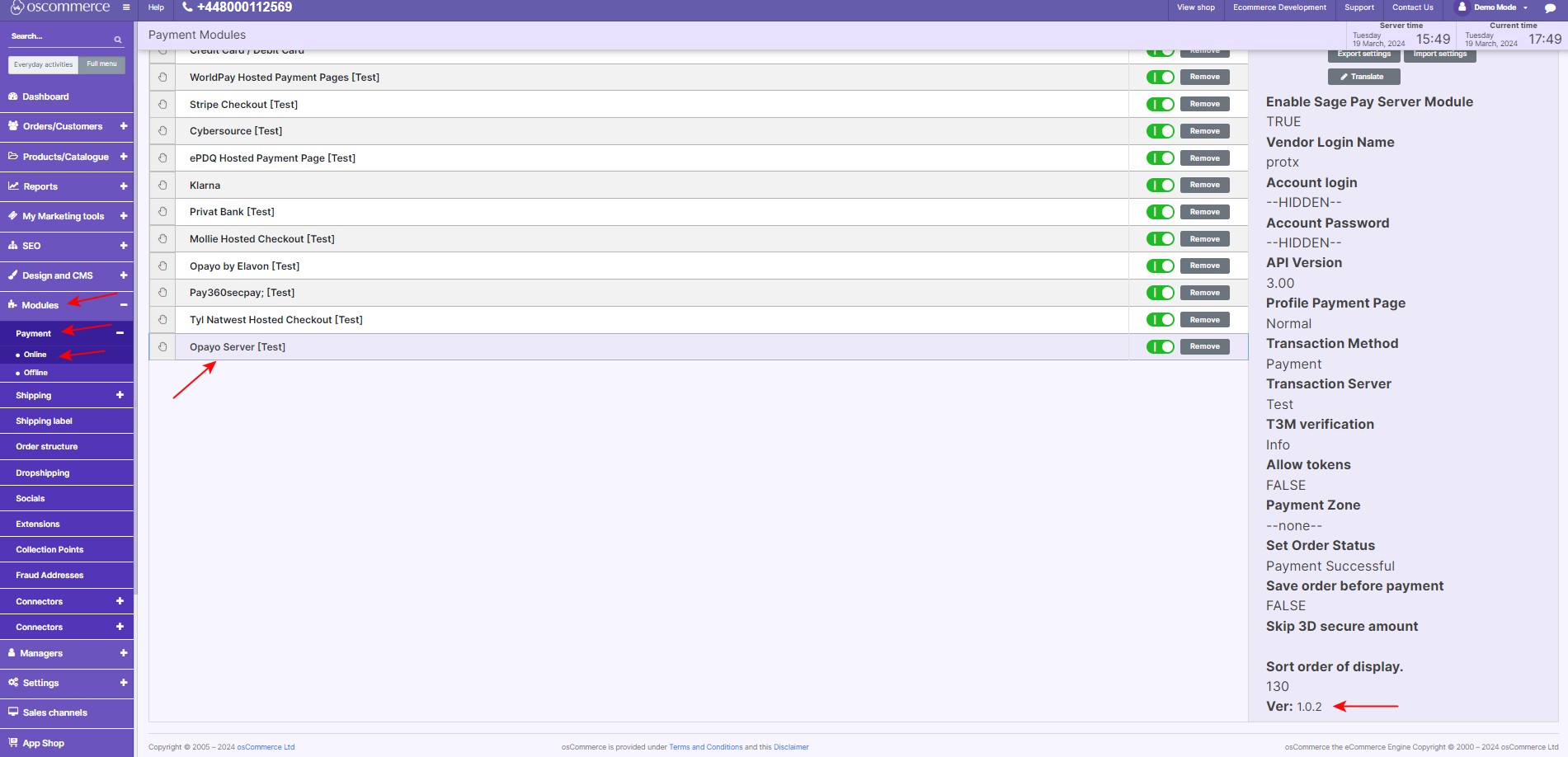1568x757 pixels.
Task: Open the View shop link in top bar
Action: coord(1195,7)
